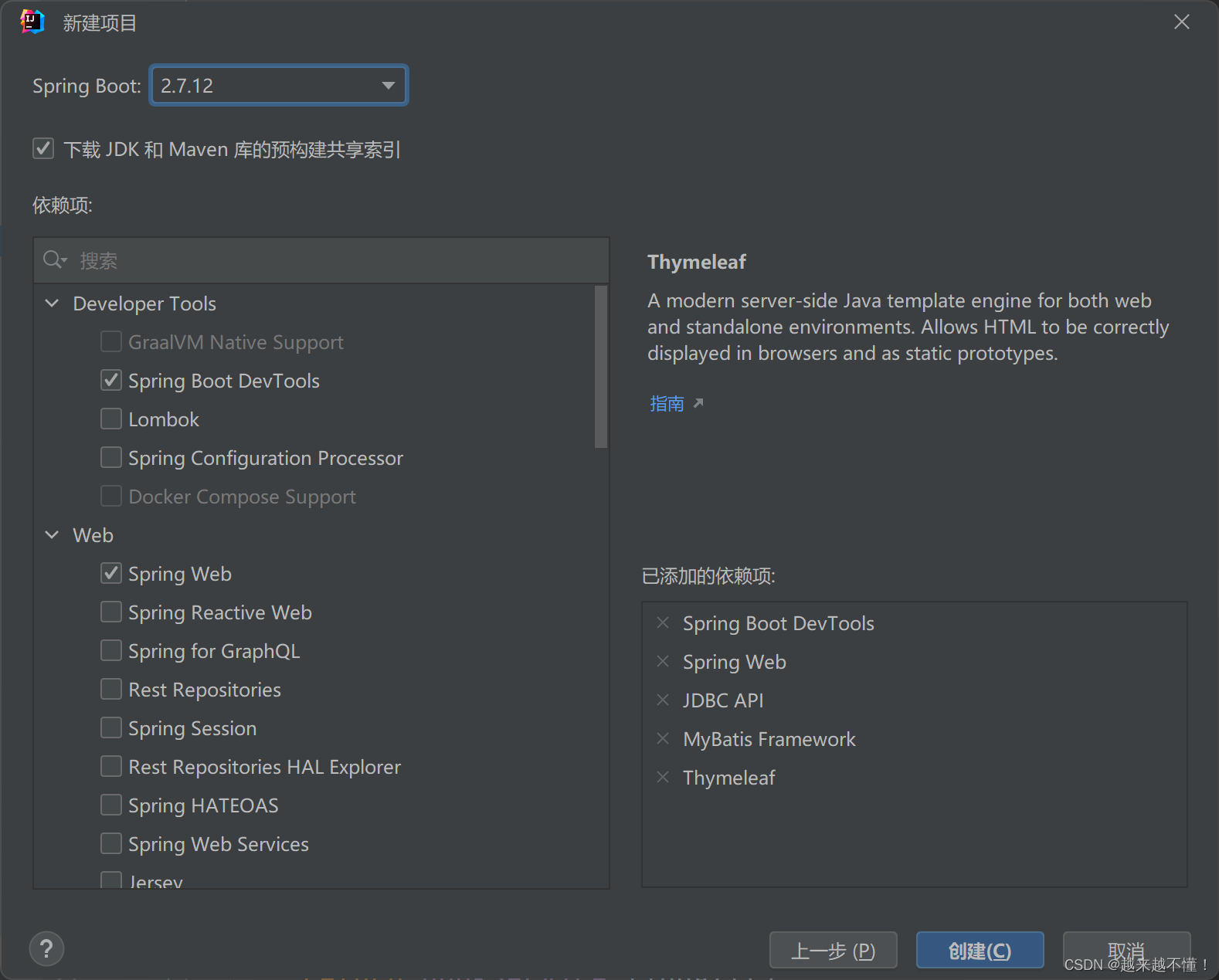The width and height of the screenshot is (1219, 980).
Task: Check Rest Repositories HAL Explorer
Action: coord(111,766)
